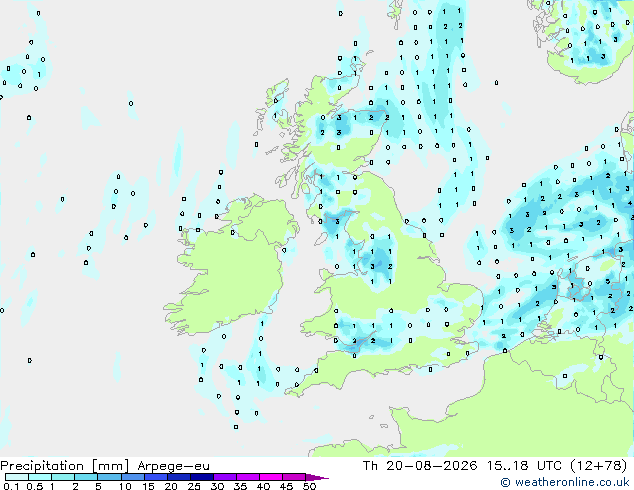Click the '0.1' legend scale label
The height and width of the screenshot is (490, 634).
click(x=11, y=486)
